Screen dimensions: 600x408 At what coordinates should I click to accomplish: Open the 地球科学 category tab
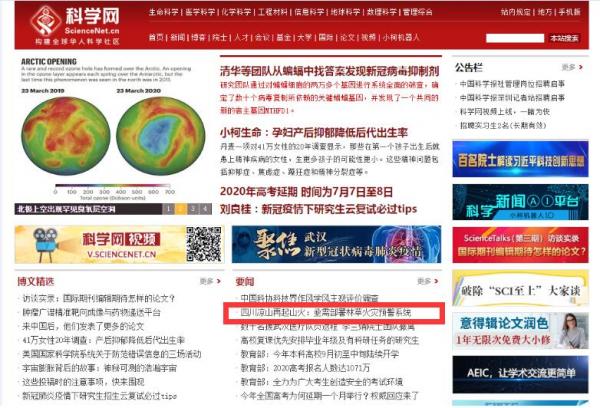click(349, 12)
